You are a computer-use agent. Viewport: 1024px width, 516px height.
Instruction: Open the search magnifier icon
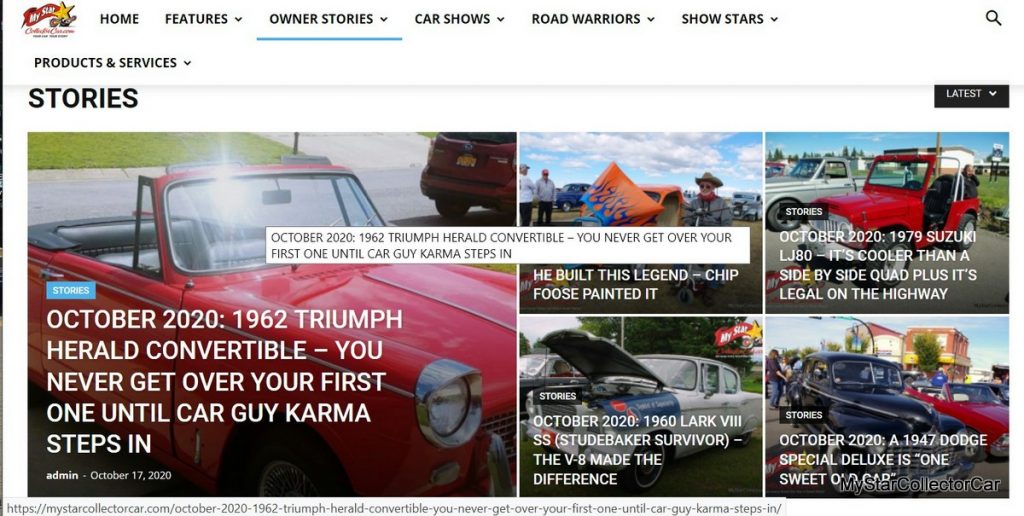coord(993,18)
